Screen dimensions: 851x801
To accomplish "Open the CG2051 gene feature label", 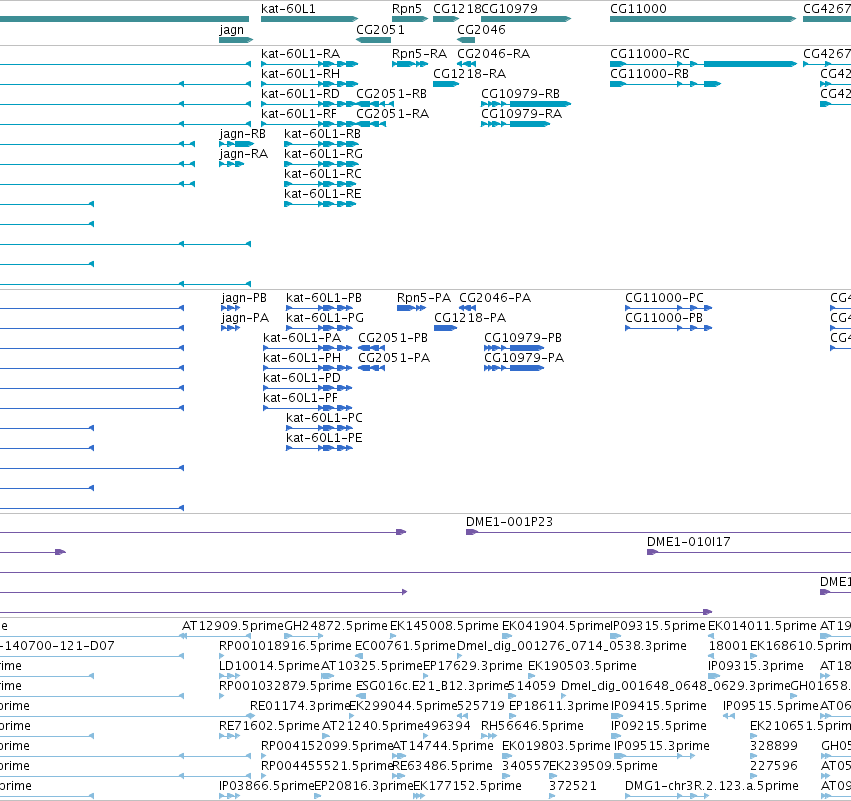I will 380,30.
